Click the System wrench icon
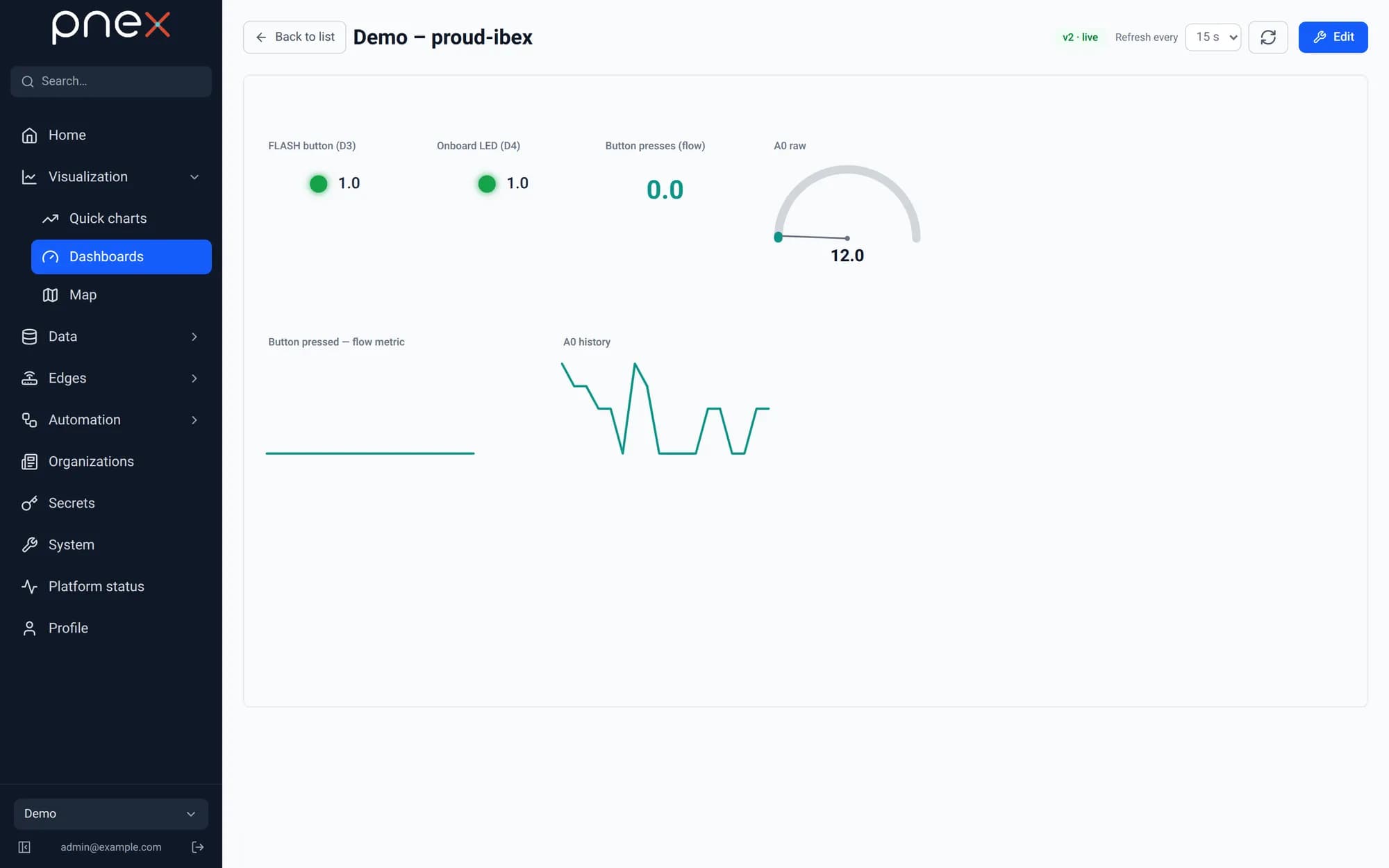This screenshot has width=1389, height=868. pyautogui.click(x=29, y=545)
